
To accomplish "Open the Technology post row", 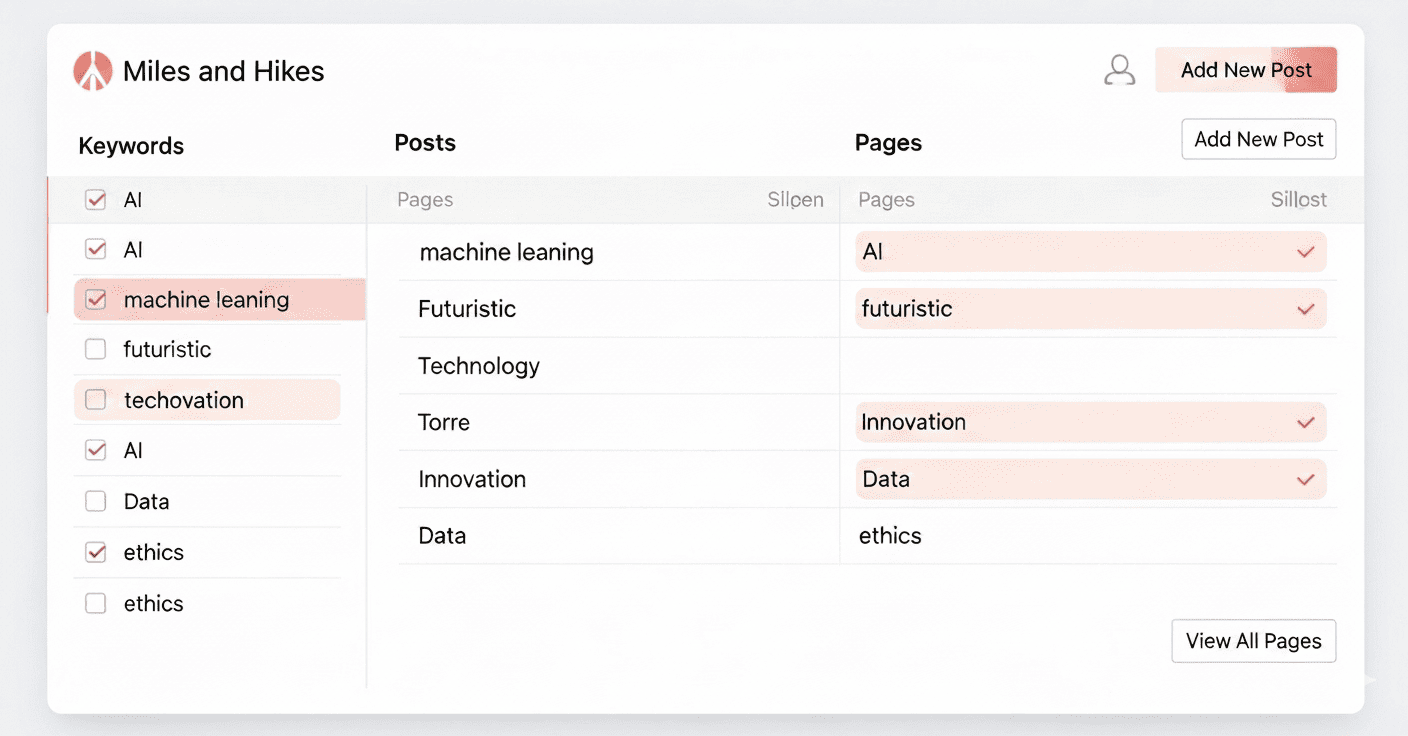I will 479,366.
